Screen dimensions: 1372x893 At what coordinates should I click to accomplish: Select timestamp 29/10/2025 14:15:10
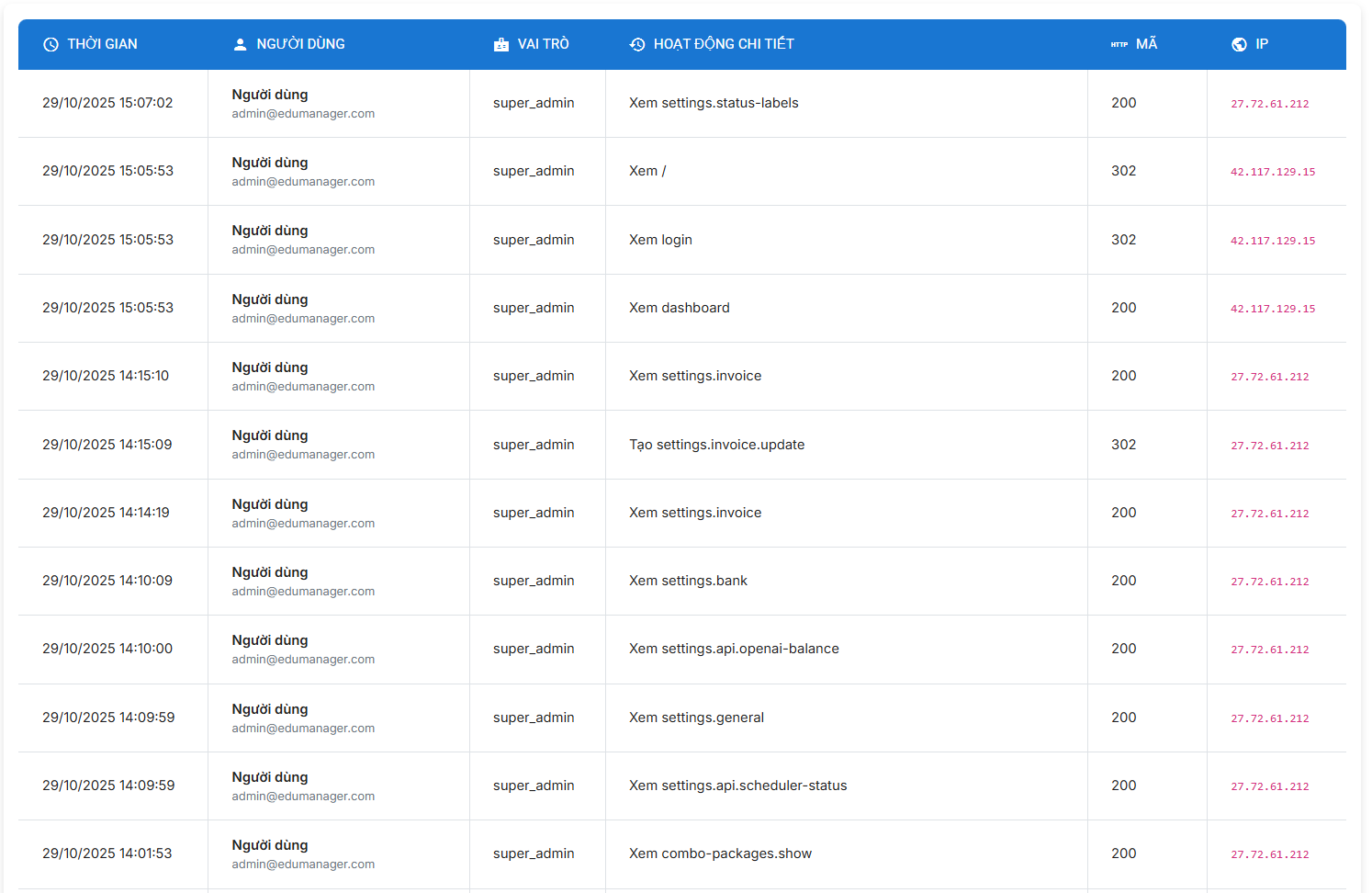pos(106,376)
